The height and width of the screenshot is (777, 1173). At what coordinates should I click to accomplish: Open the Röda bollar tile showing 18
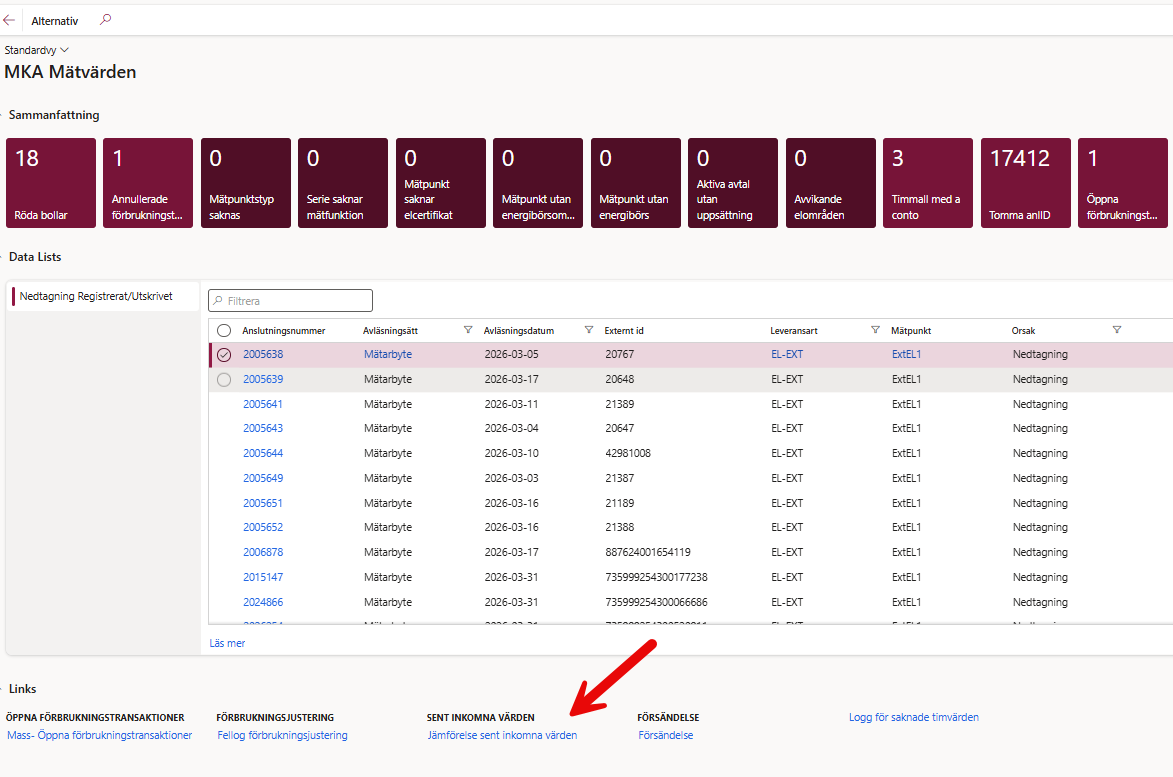click(x=51, y=183)
